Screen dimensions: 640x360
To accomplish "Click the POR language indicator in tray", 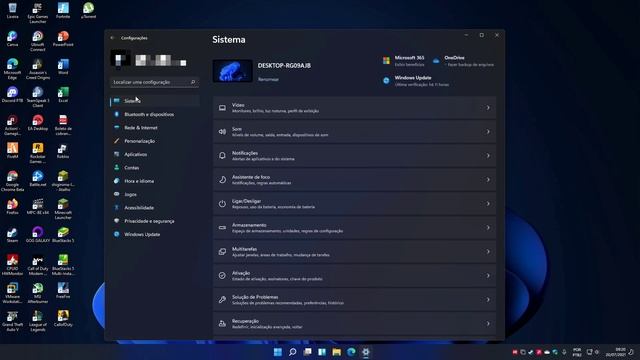I will click(577, 352).
